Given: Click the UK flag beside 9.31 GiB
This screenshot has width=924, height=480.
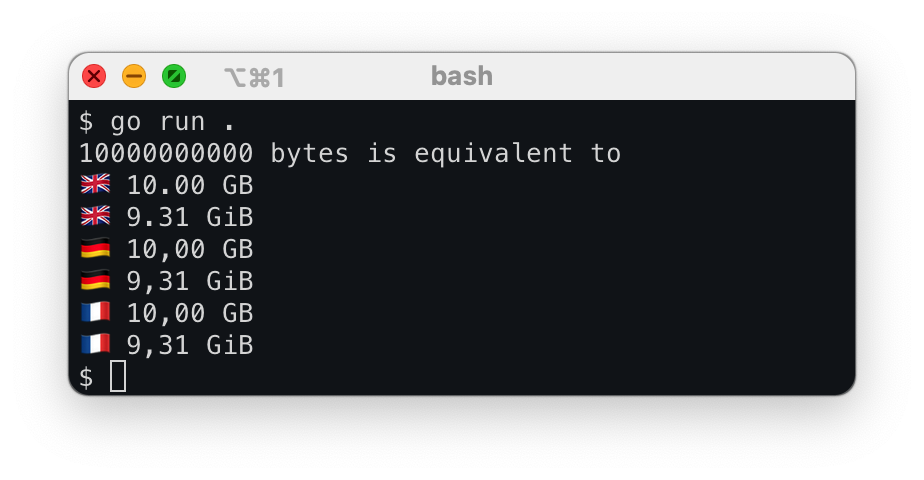Looking at the screenshot, I should click(95, 217).
